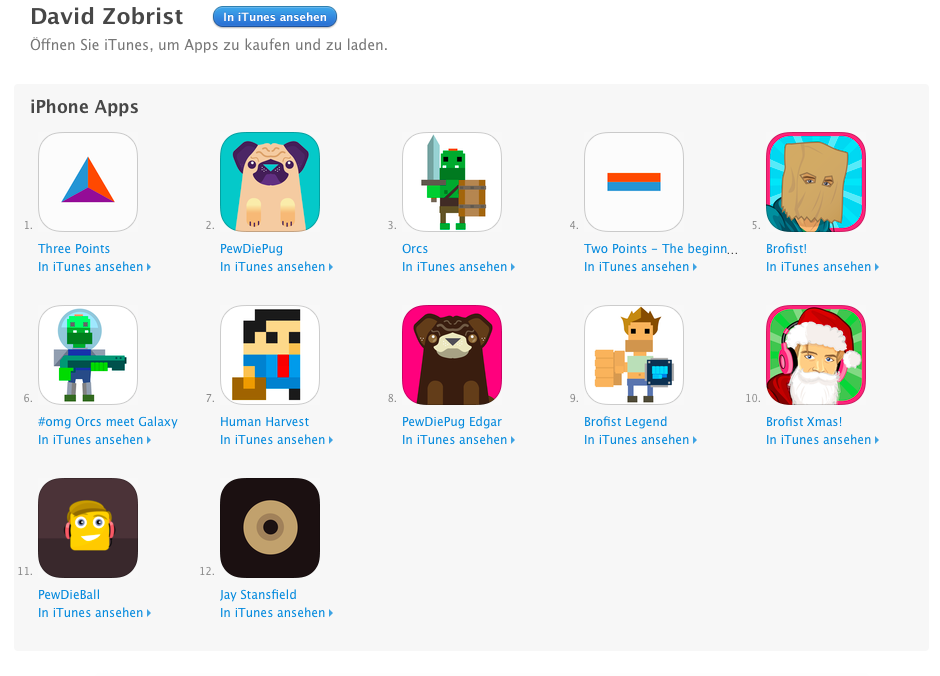Open the PewDiePug Edgar title link
940x676 pixels.
point(452,422)
